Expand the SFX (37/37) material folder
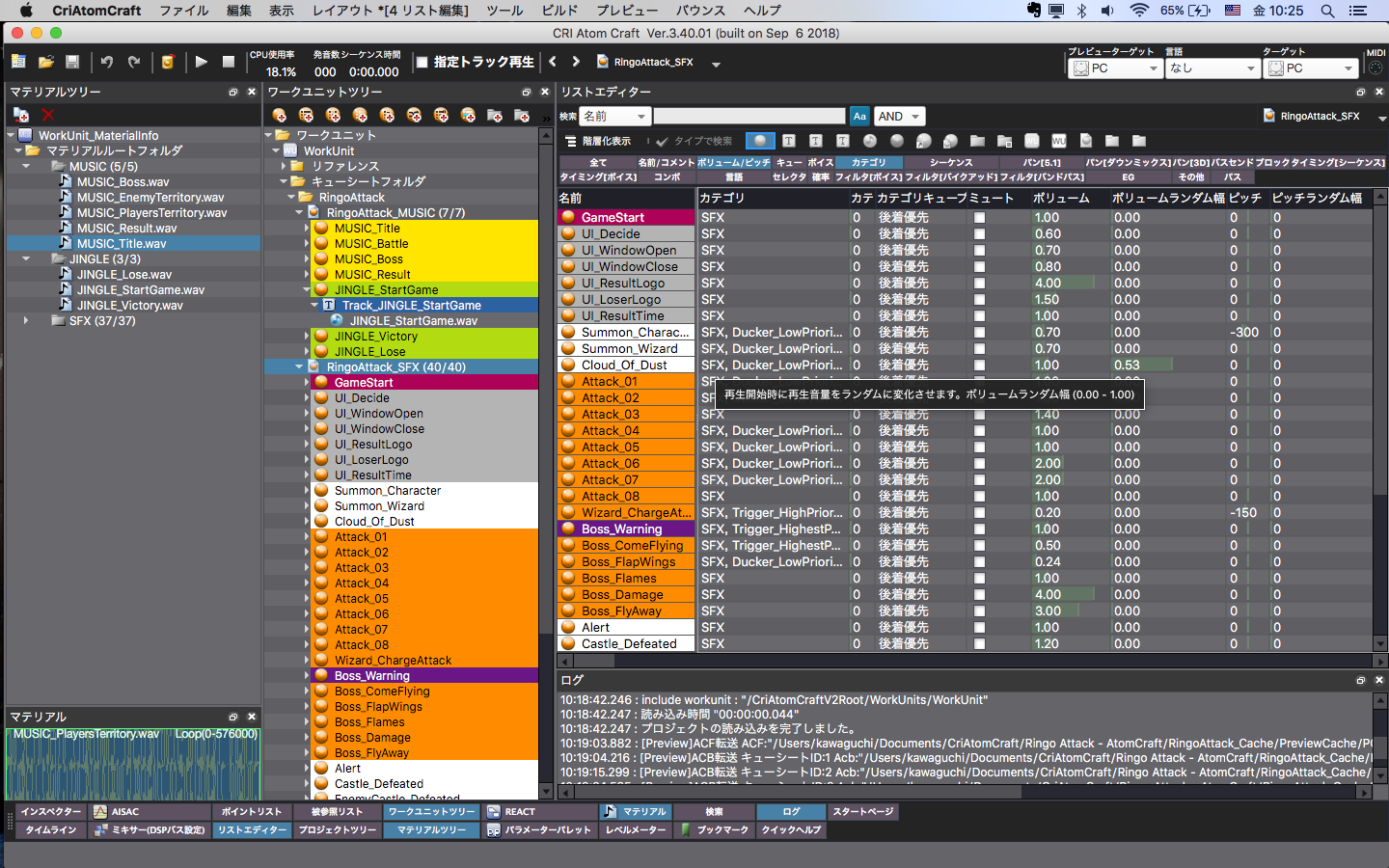This screenshot has height=868, width=1389. point(26,320)
